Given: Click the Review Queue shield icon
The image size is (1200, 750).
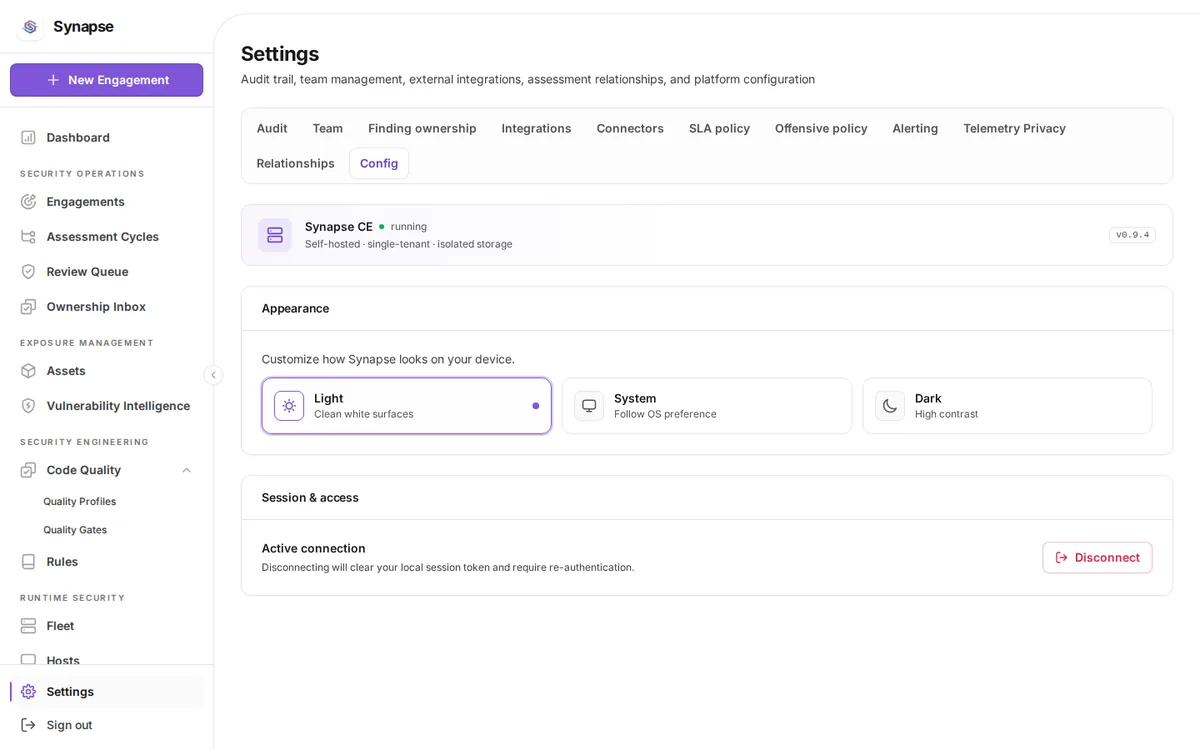Looking at the screenshot, I should (28, 271).
